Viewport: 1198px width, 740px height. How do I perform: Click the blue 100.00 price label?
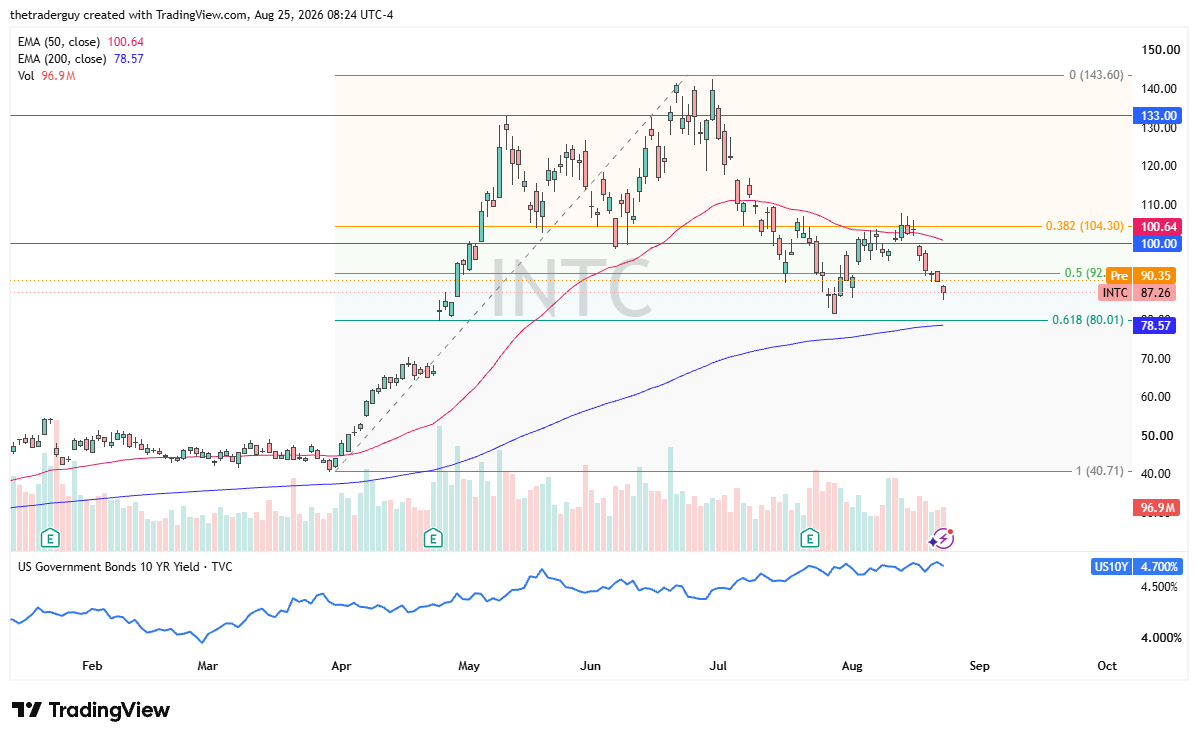(x=1158, y=244)
